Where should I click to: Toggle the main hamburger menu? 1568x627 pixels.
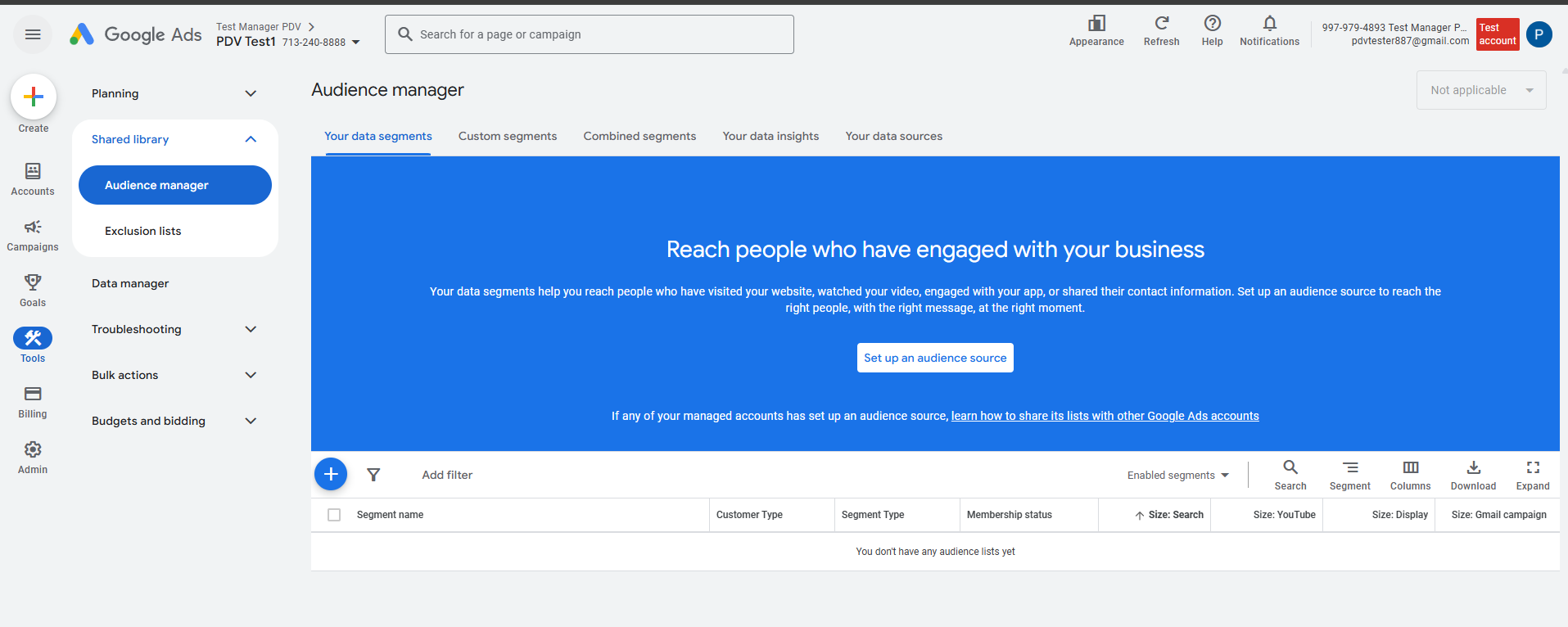pos(33,34)
